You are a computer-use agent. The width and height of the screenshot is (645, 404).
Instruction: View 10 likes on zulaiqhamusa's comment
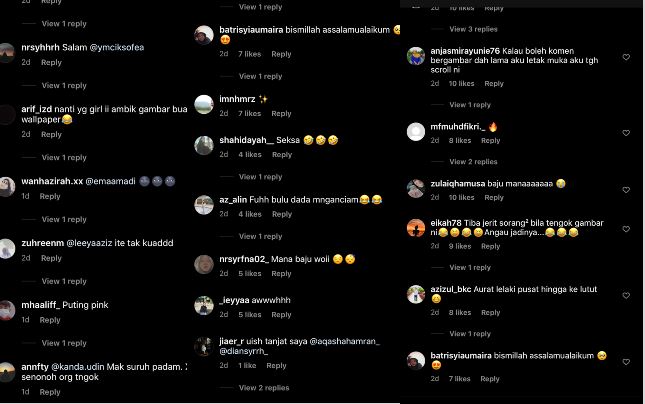tap(461, 197)
